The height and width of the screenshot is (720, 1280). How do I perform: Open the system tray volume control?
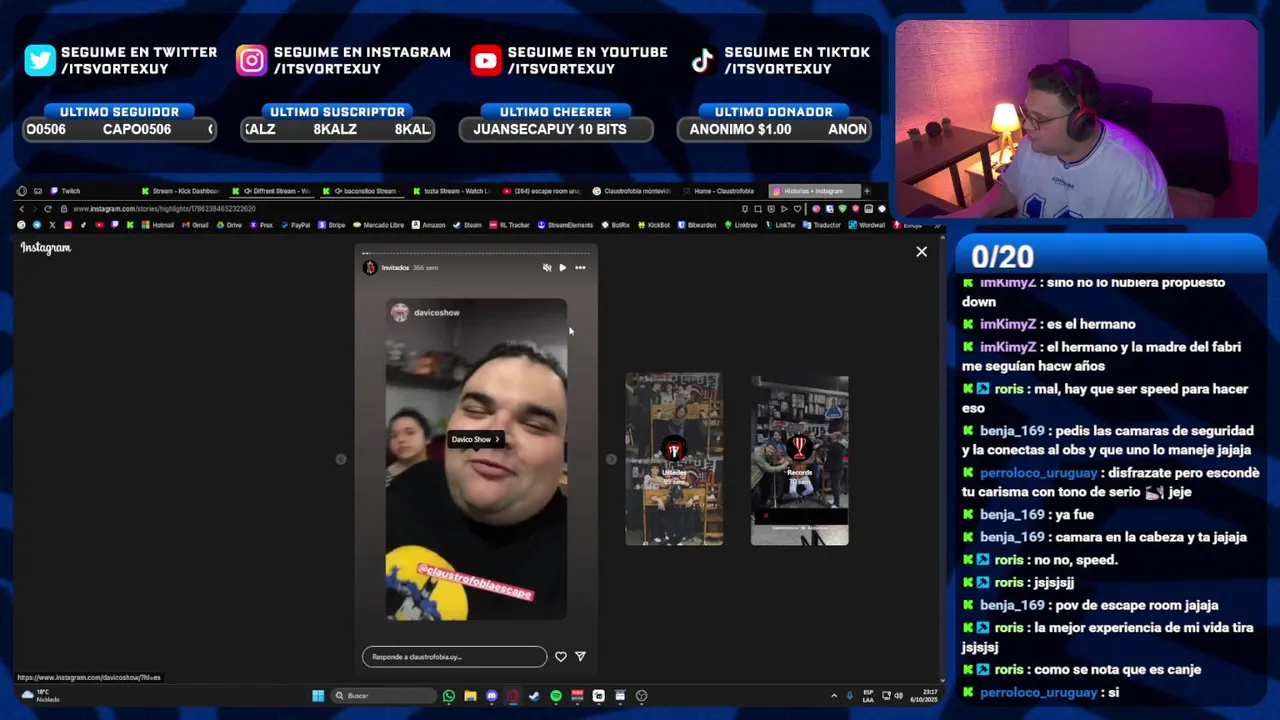pos(898,695)
